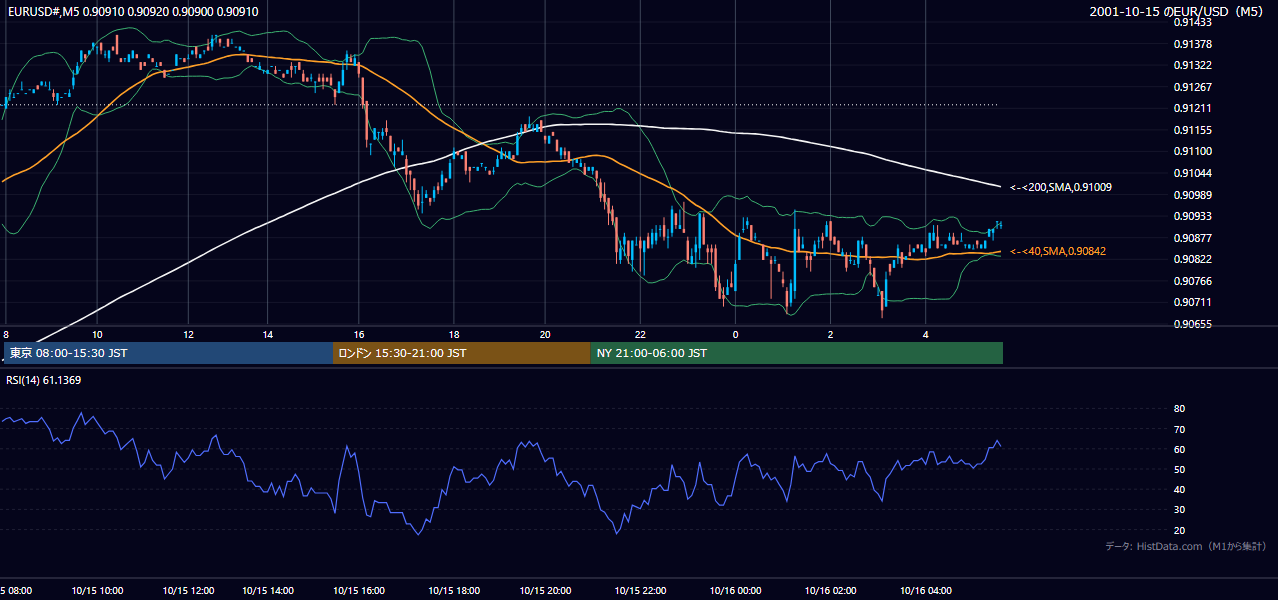Click price axis value 0.90877

[1193, 238]
